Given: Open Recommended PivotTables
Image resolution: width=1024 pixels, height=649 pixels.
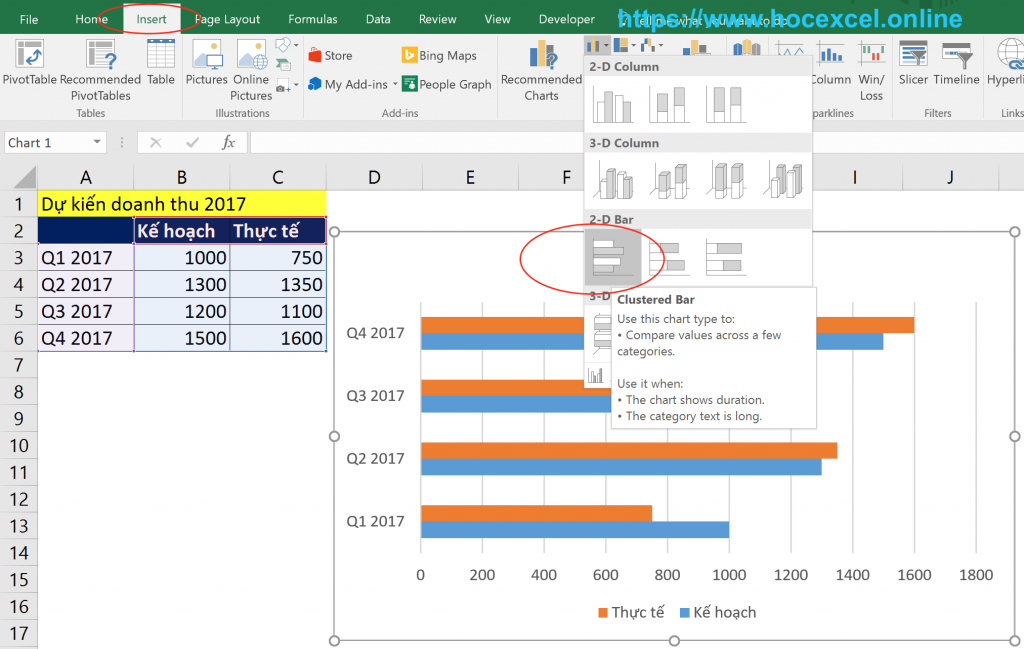Looking at the screenshot, I should tap(100, 71).
